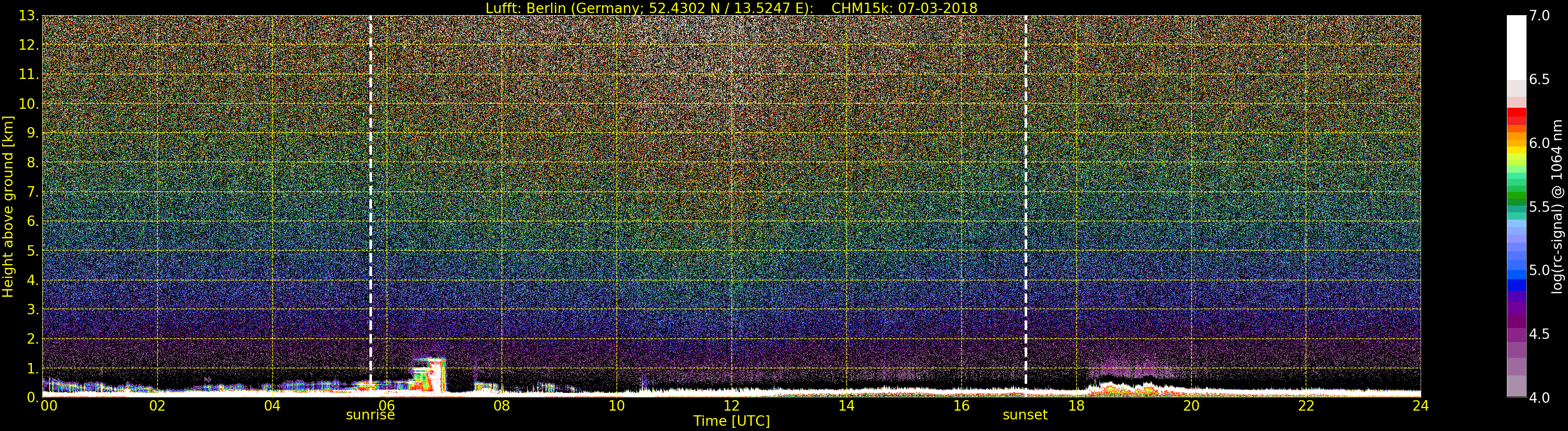Click height axis tick '10.' on the height axis
Image resolution: width=1568 pixels, height=431 pixels.
[29, 104]
